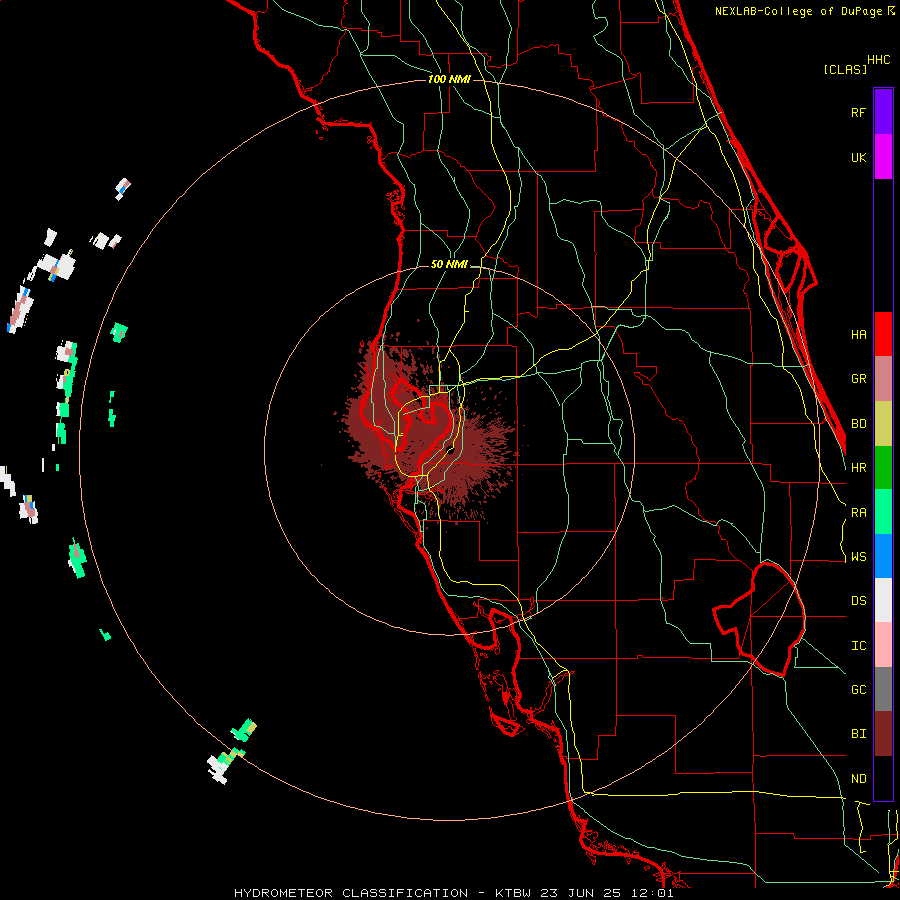Click the HR legend label
The image size is (900, 900).
tap(858, 468)
